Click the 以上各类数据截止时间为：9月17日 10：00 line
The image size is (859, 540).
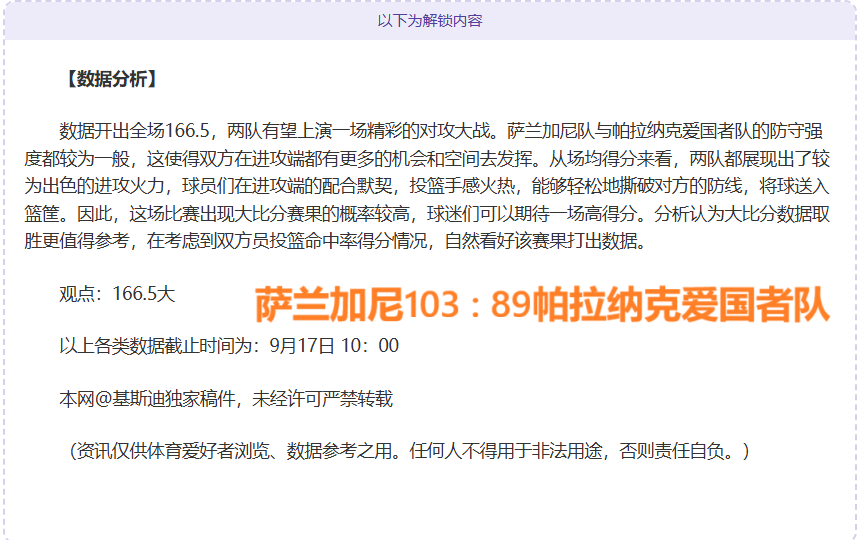pos(229,346)
